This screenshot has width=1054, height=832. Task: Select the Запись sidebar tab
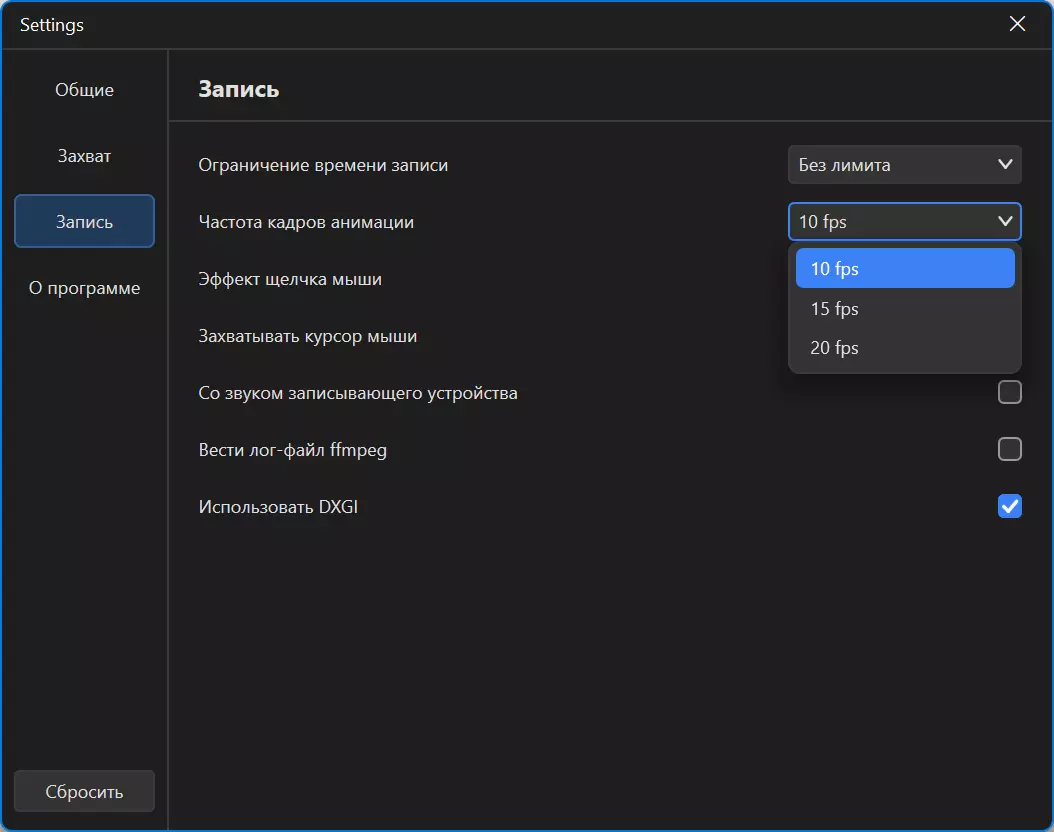(x=84, y=222)
